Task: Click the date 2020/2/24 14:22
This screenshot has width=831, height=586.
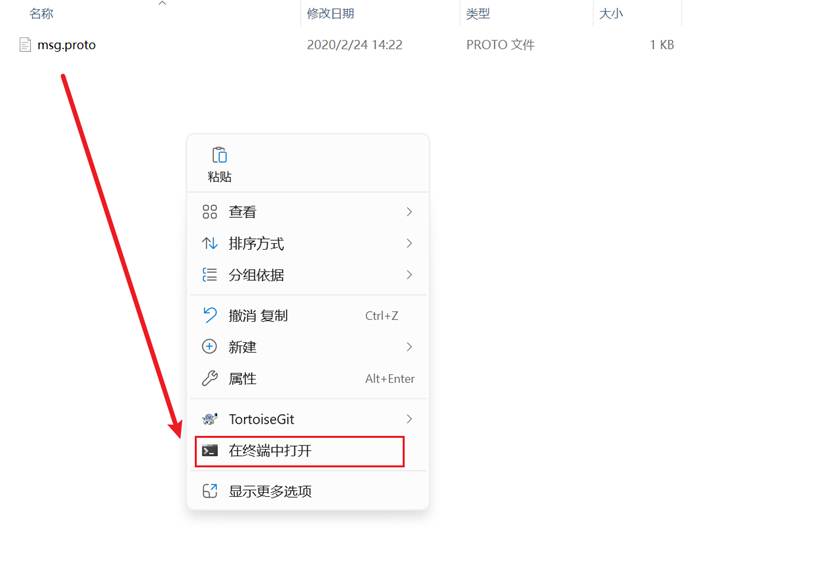Action: (355, 45)
